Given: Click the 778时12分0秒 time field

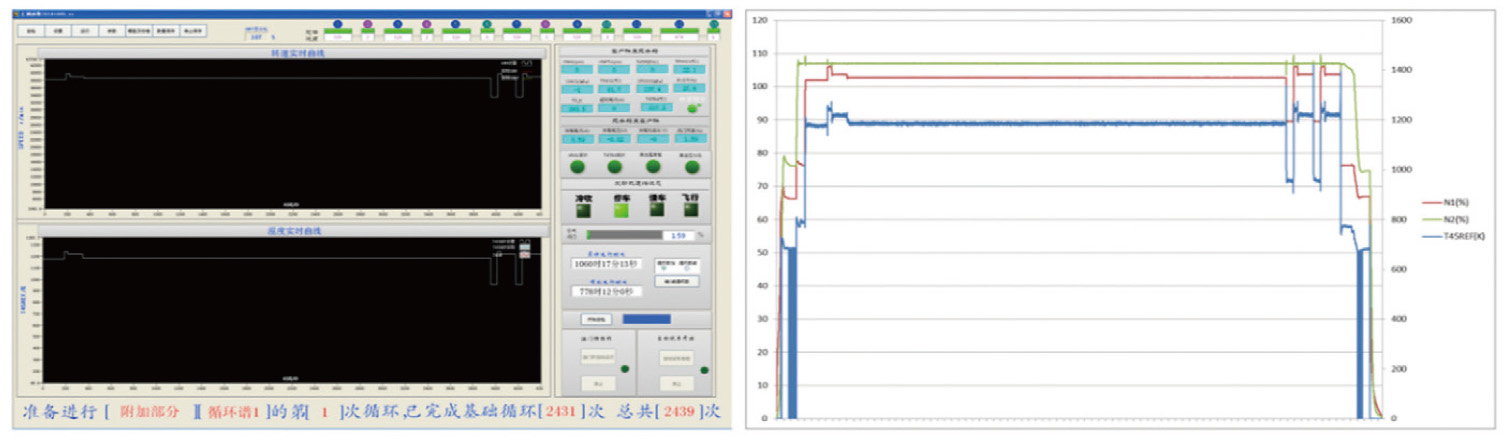Looking at the screenshot, I should click(x=606, y=291).
